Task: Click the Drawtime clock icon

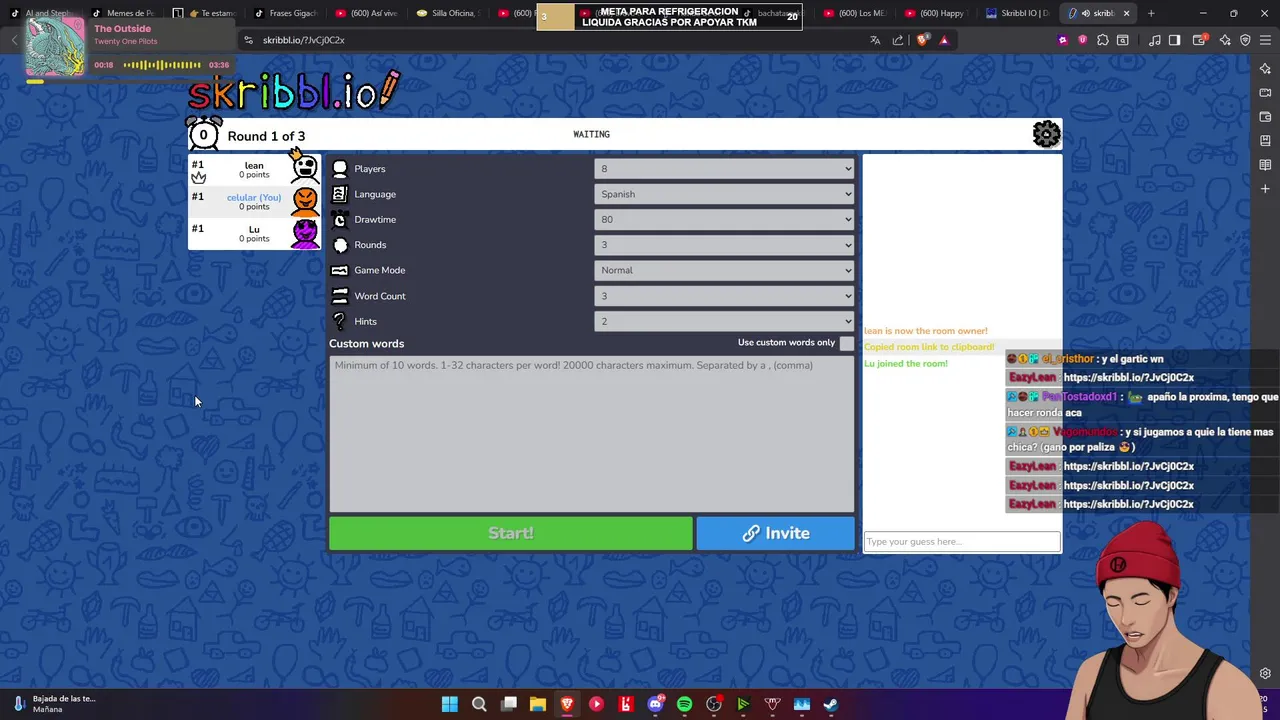Action: click(340, 220)
